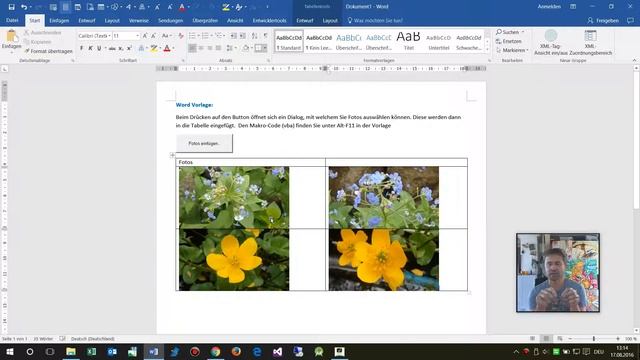640x360 pixels.
Task: Sort paragraph A to Z icon
Action: [x=255, y=36]
